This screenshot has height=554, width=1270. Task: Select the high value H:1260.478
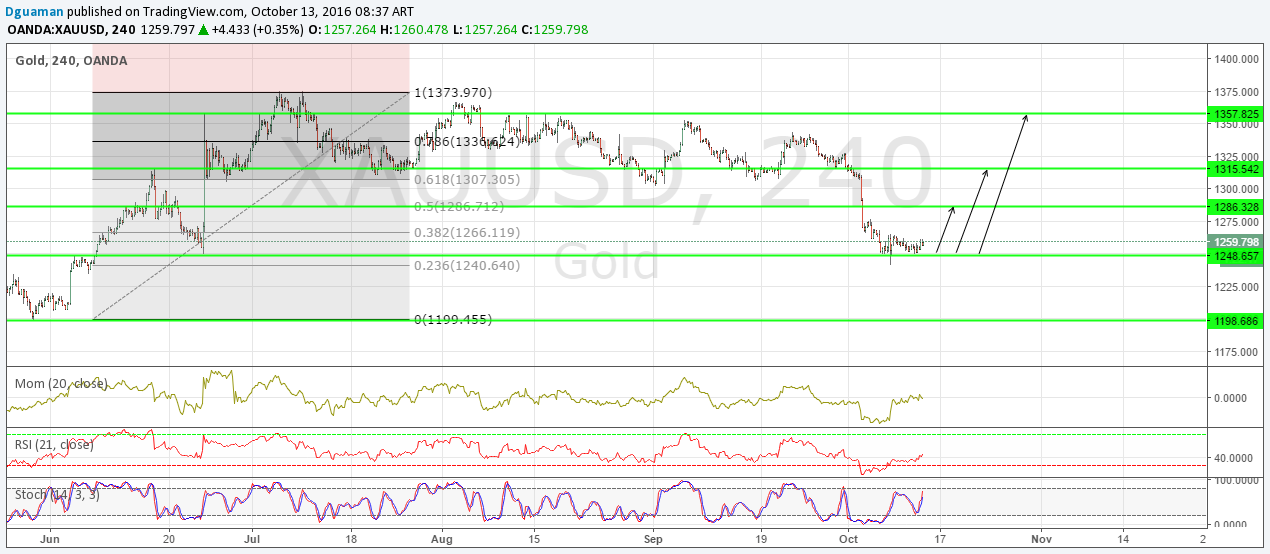point(415,30)
